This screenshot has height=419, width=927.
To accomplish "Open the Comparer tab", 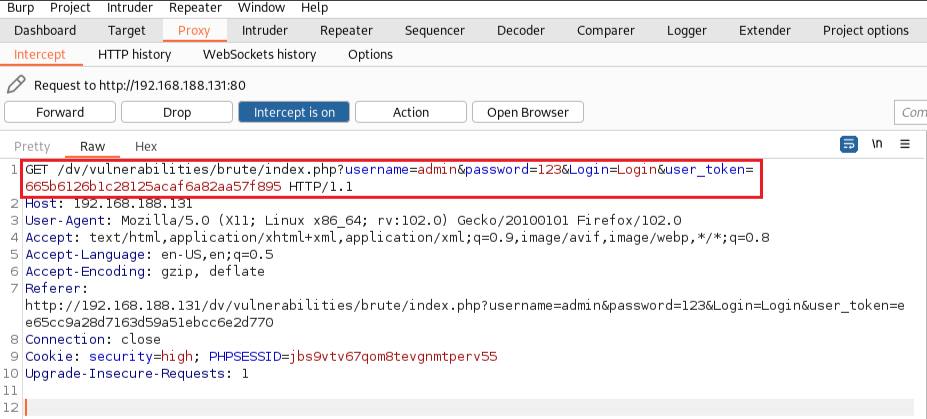I will pyautogui.click(x=606, y=31).
